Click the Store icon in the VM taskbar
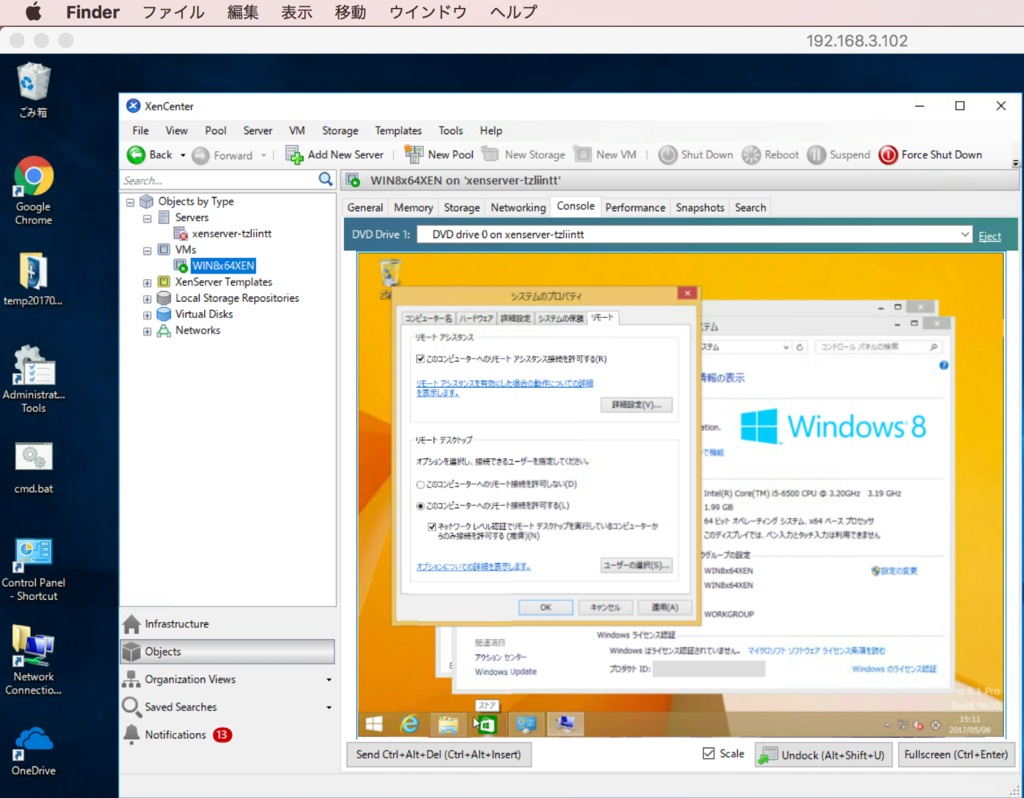Viewport: 1024px width, 798px height. 487,724
